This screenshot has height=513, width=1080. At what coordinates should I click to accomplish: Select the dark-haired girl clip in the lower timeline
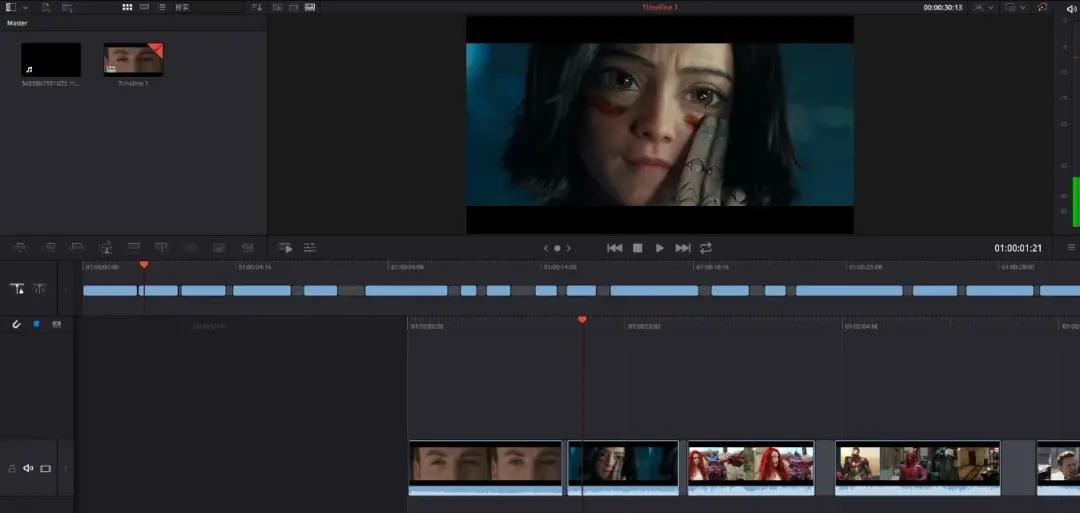click(x=623, y=468)
